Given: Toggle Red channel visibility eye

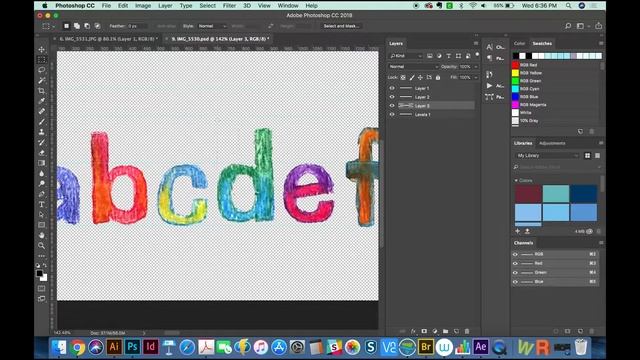Looking at the screenshot, I should pos(515,263).
